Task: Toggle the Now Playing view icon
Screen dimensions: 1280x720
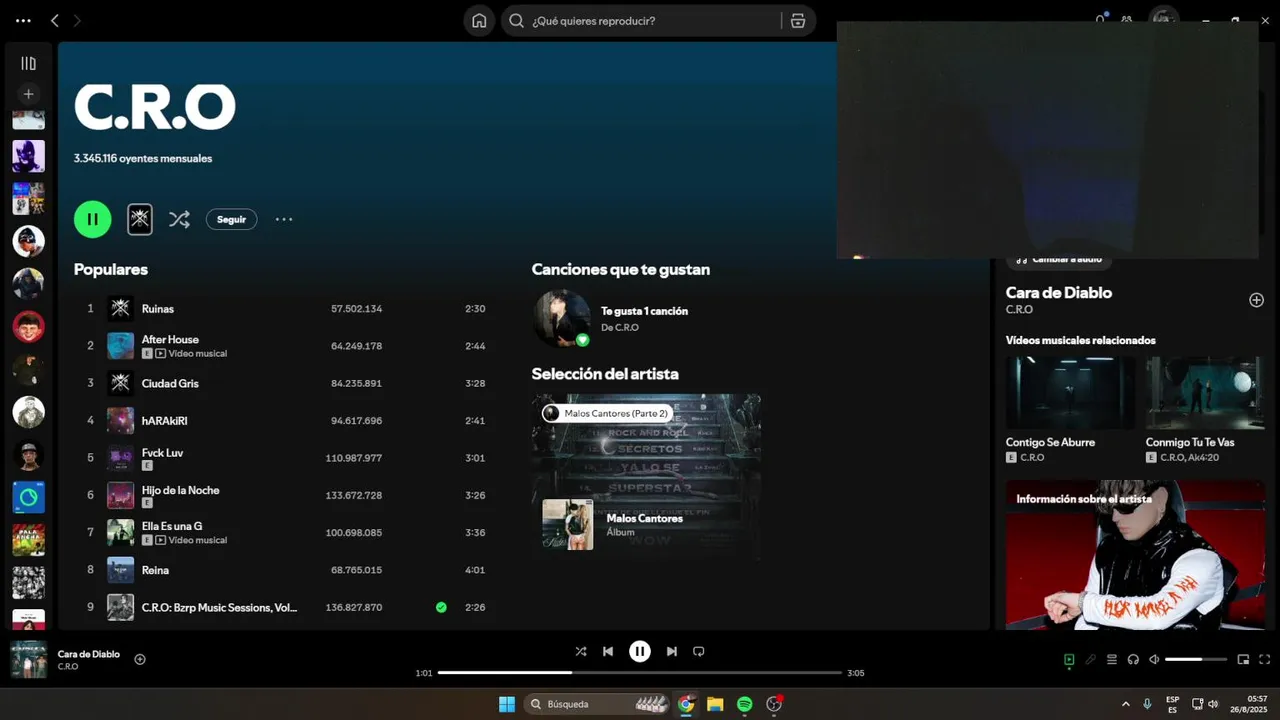Action: point(1069,659)
